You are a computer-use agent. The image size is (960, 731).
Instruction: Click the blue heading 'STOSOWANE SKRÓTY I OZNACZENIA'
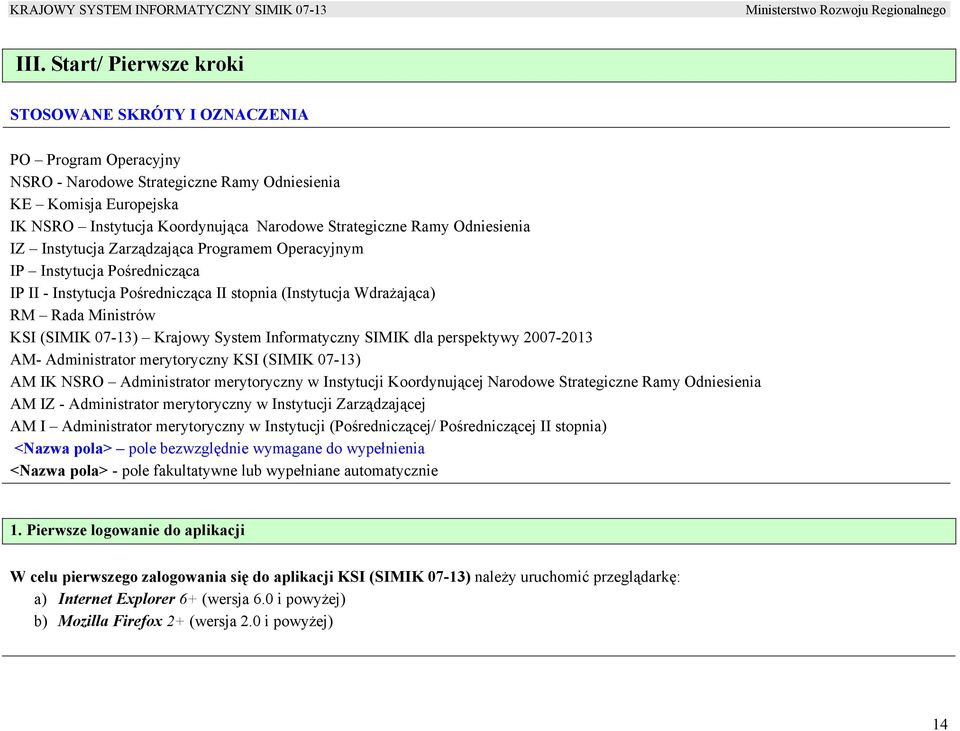coord(159,114)
